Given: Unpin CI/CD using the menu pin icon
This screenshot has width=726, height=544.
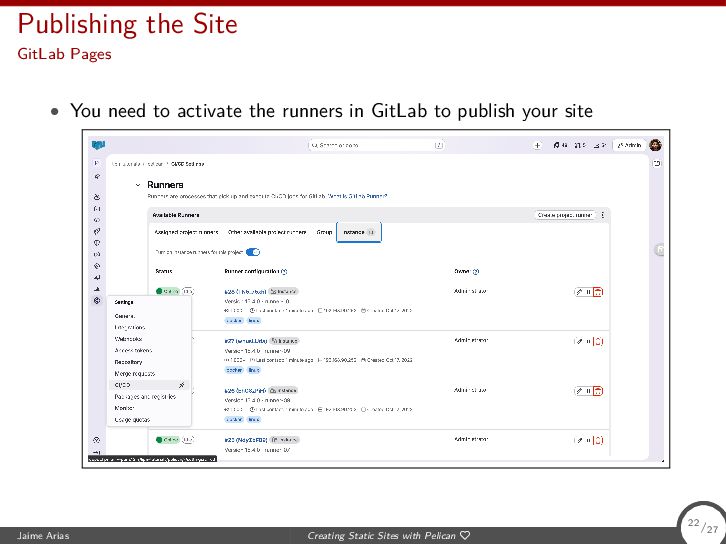Looking at the screenshot, I should 182,385.
